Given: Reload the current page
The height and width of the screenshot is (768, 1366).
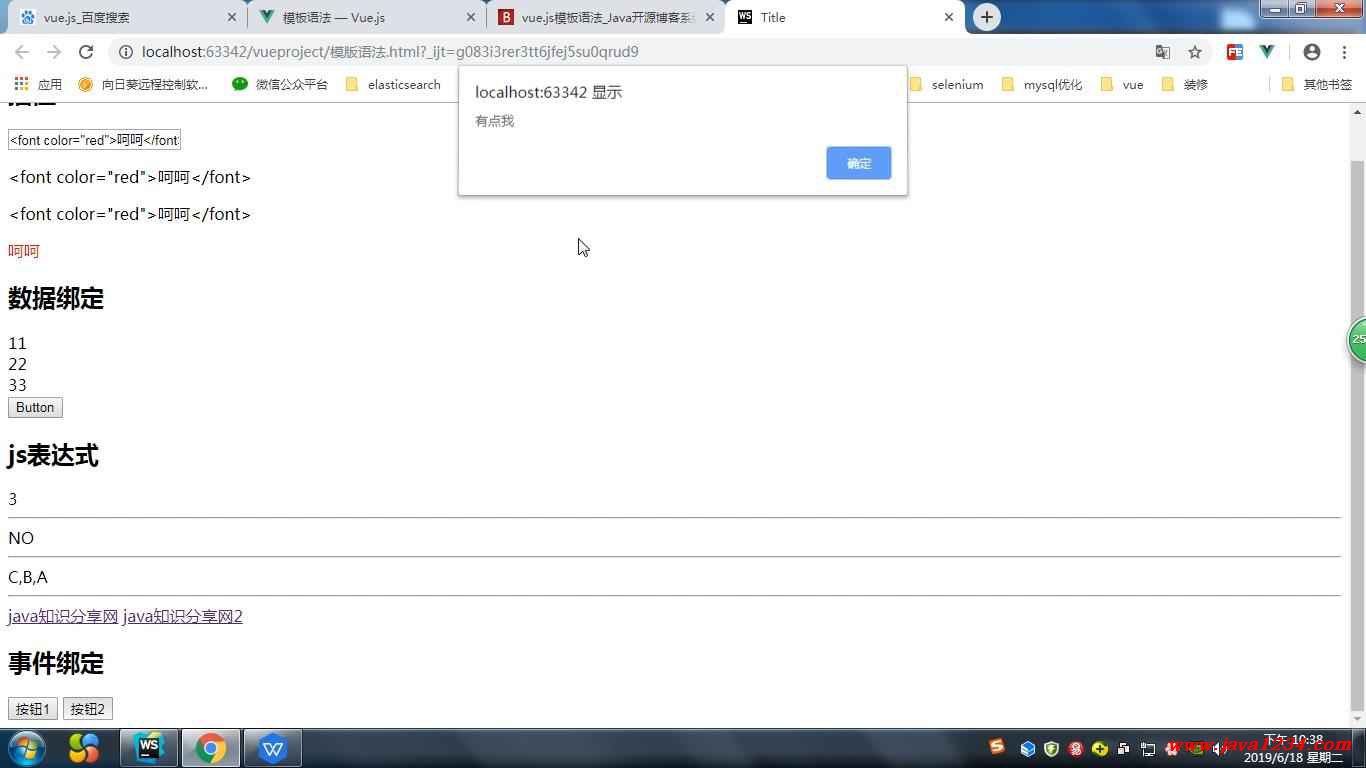Looking at the screenshot, I should (86, 52).
